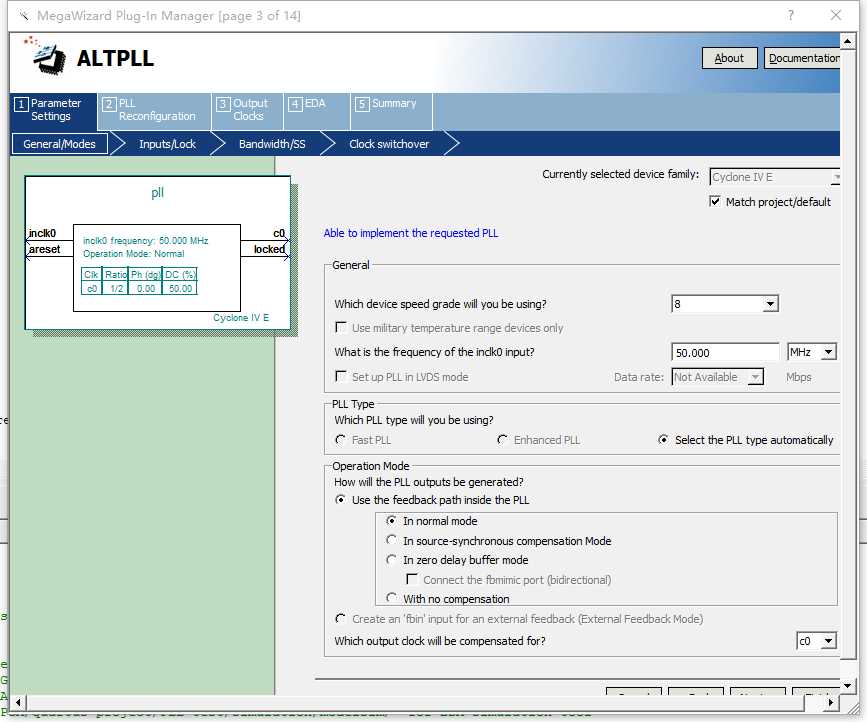Click the 50.00 duty cycle cell
867x722 pixels.
(180, 289)
